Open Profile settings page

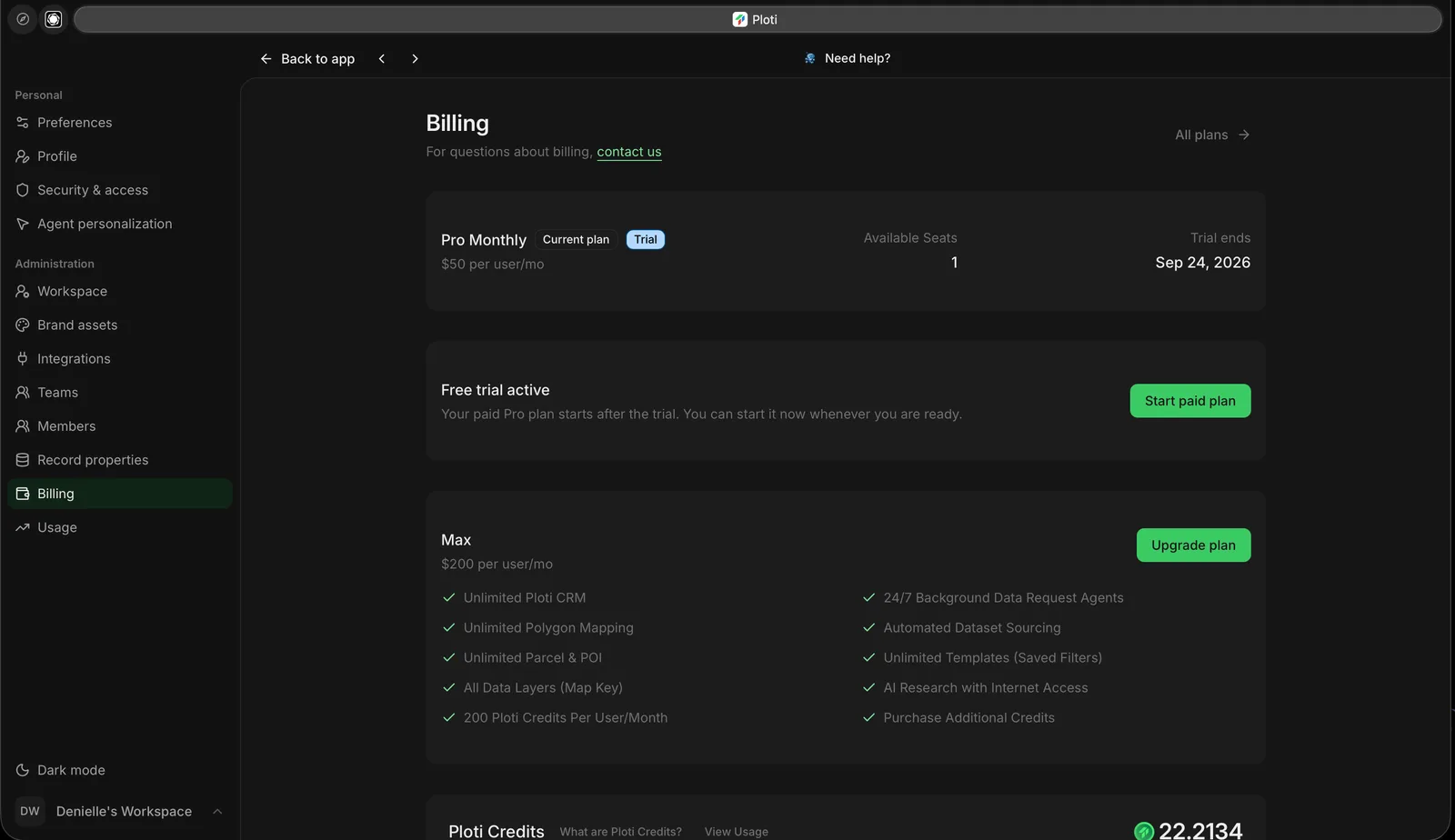pos(120,156)
